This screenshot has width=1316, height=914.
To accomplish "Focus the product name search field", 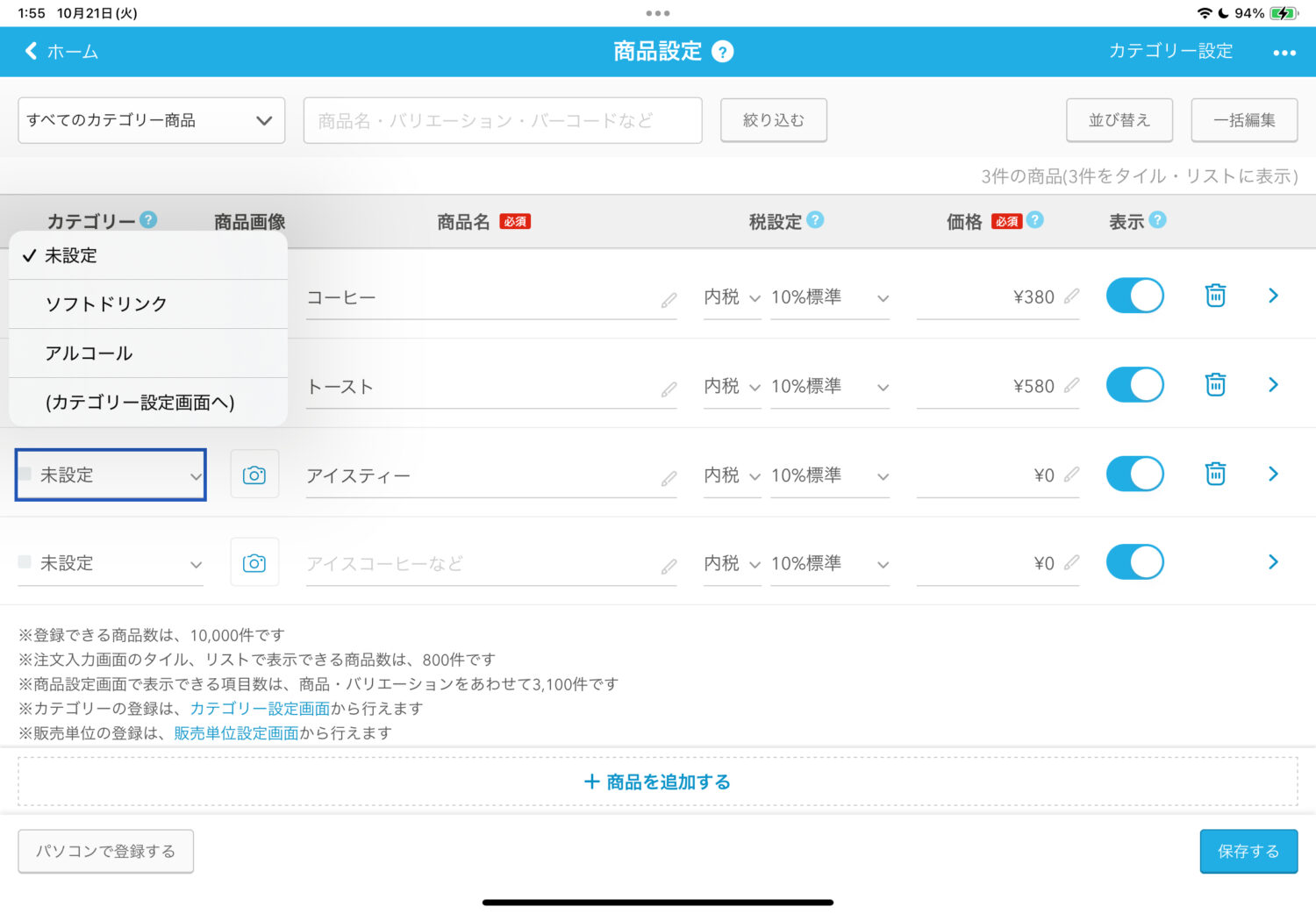I will coord(502,120).
